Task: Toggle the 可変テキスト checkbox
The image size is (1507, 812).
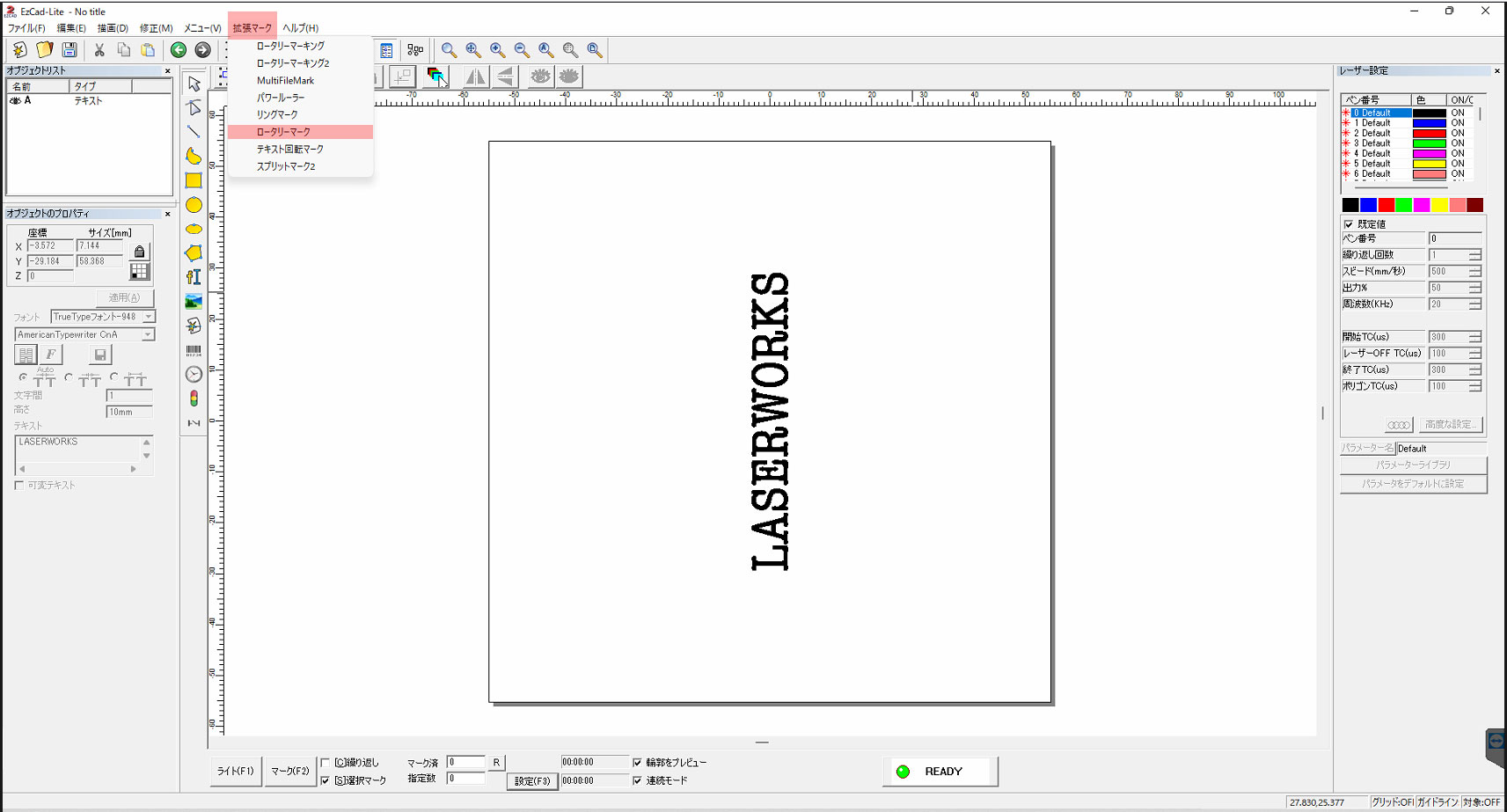Action: click(18, 486)
